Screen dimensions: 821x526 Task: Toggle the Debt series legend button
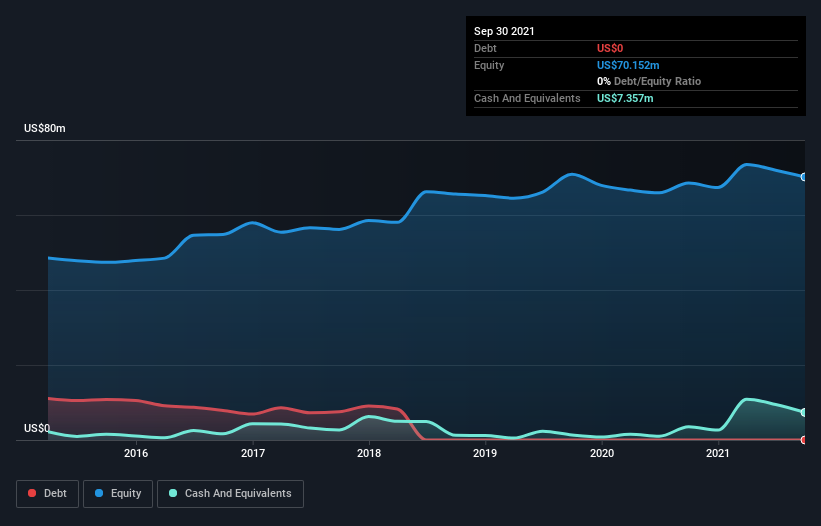47,494
